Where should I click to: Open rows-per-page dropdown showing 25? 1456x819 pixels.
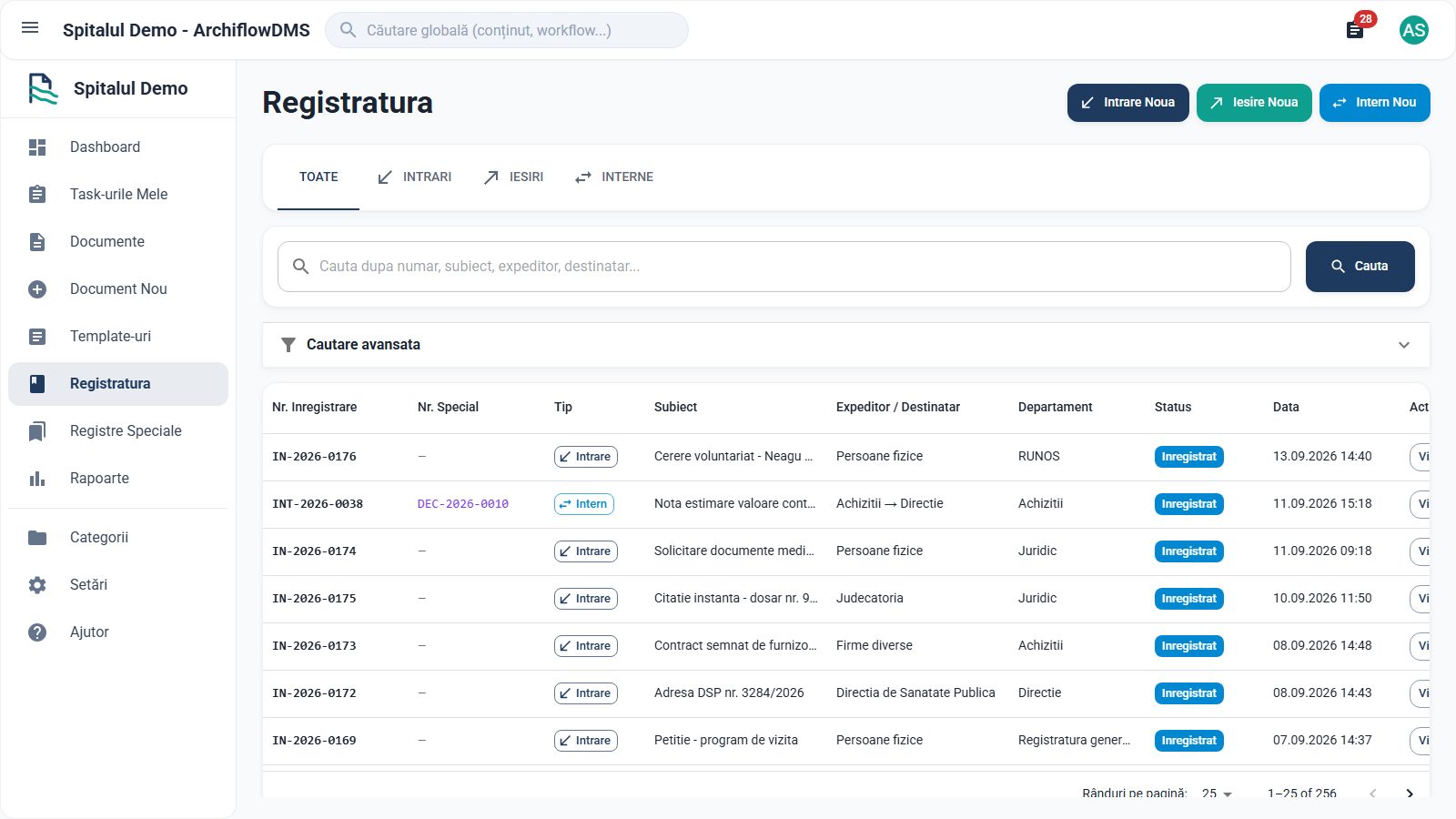pyautogui.click(x=1217, y=794)
